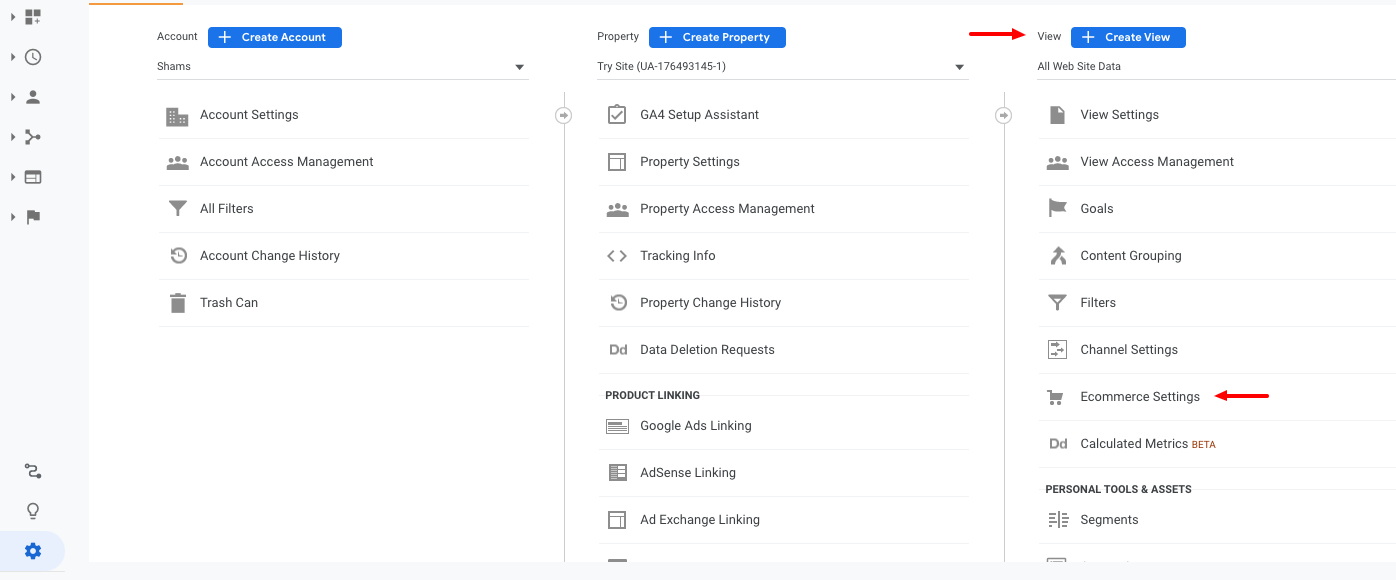Open the Attribution icon near the sidebar bottom
1396x580 pixels.
click(x=32, y=470)
